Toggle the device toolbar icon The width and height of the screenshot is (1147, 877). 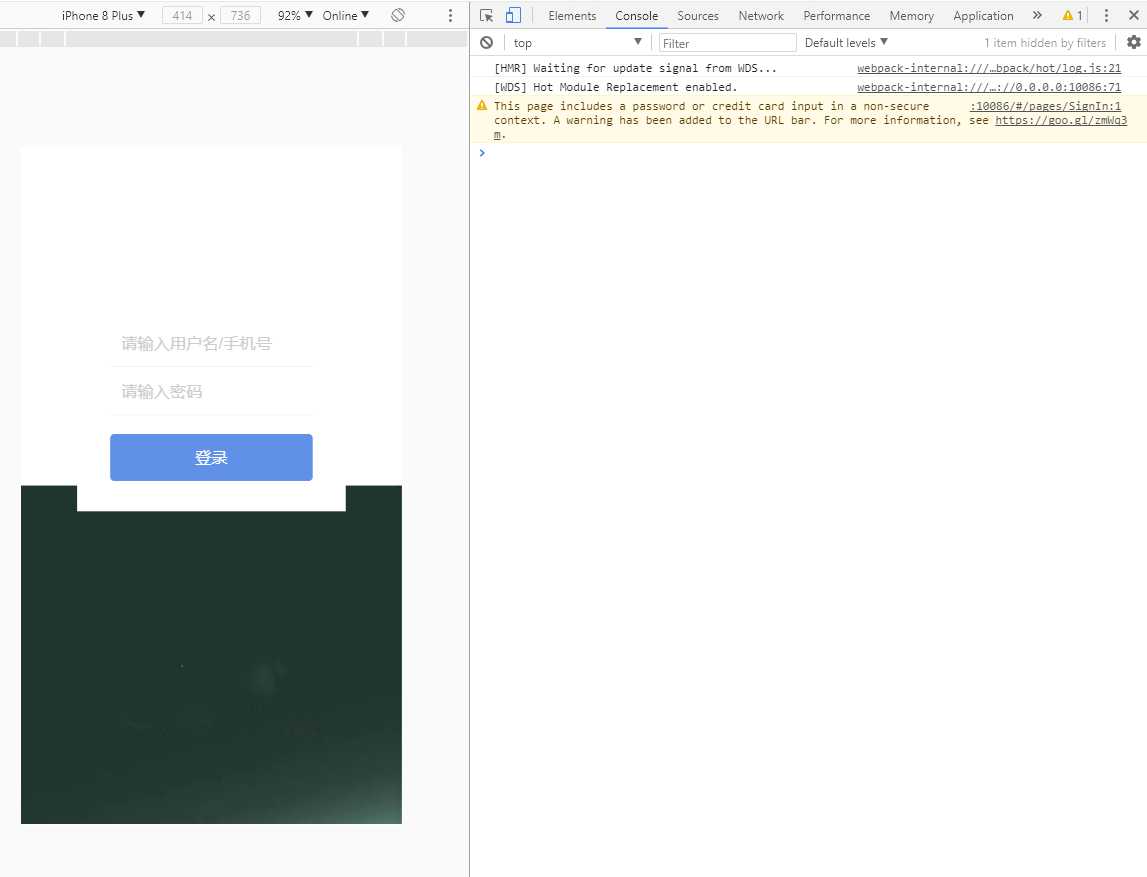(514, 15)
